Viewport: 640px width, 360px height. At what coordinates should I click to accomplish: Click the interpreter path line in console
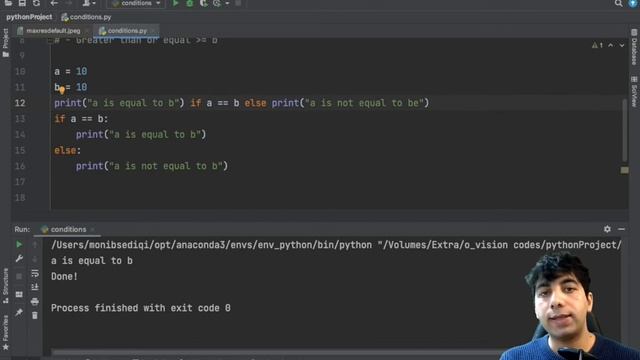click(336, 245)
